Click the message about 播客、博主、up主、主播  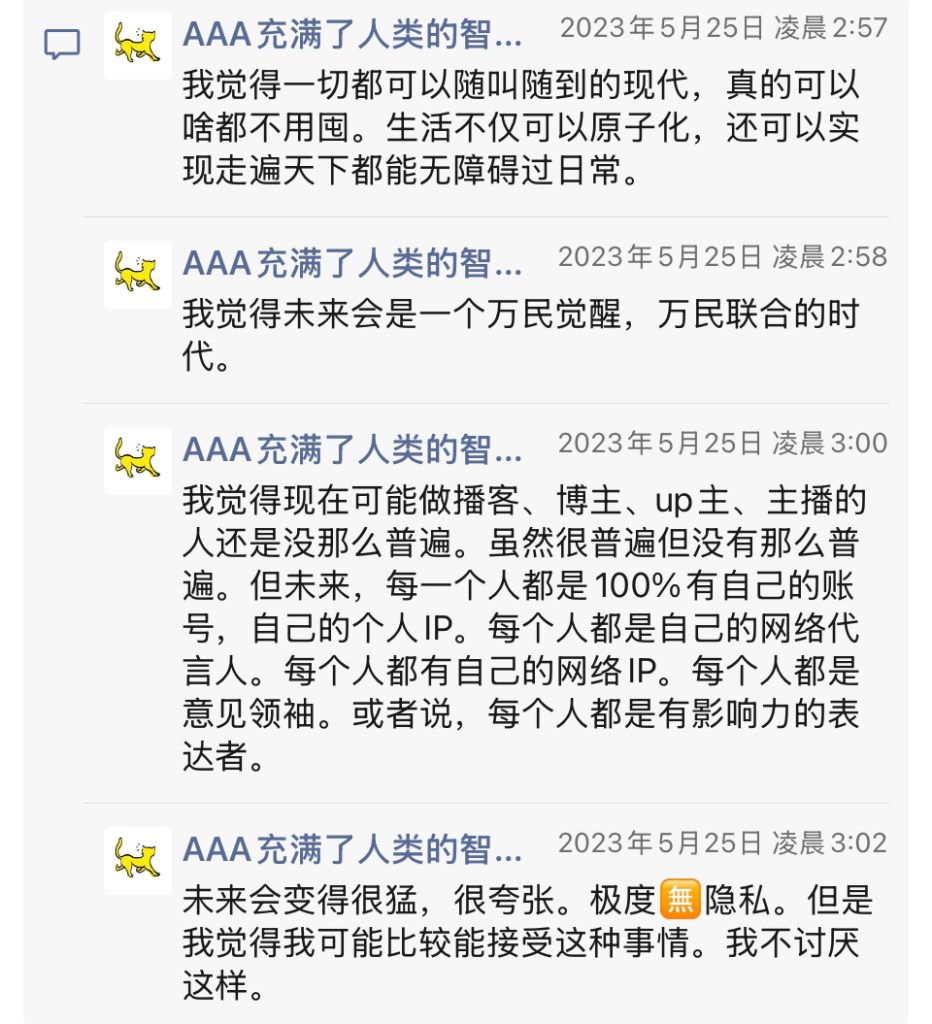pyautogui.click(x=520, y=628)
